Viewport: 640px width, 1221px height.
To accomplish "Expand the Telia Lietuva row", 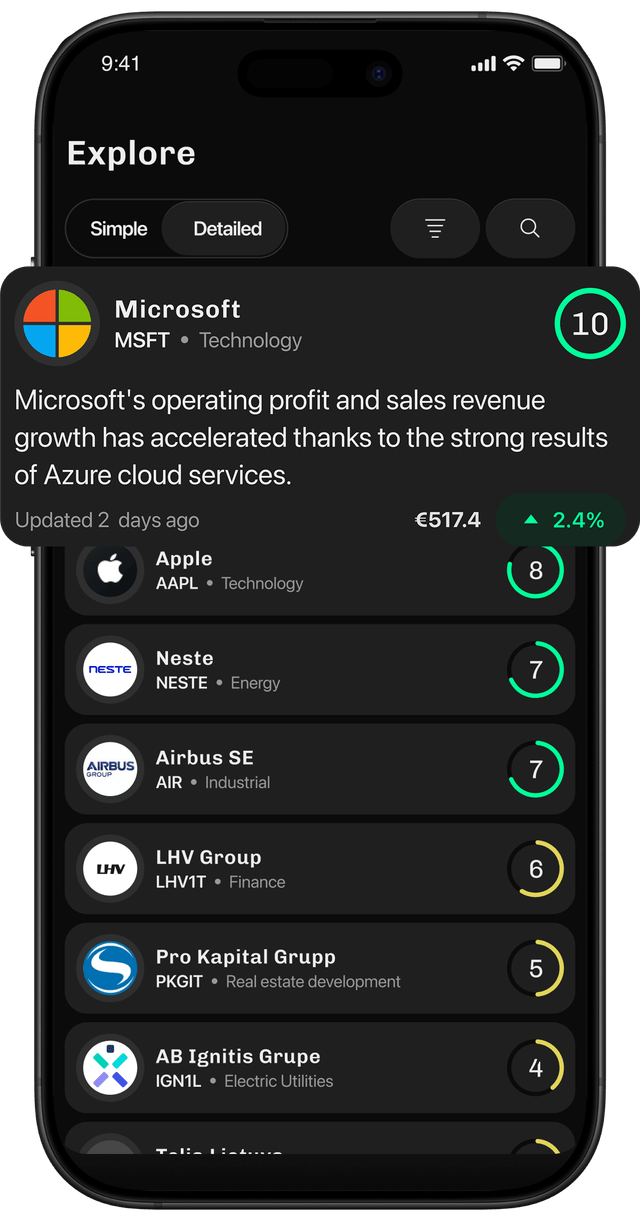I will click(320, 1153).
